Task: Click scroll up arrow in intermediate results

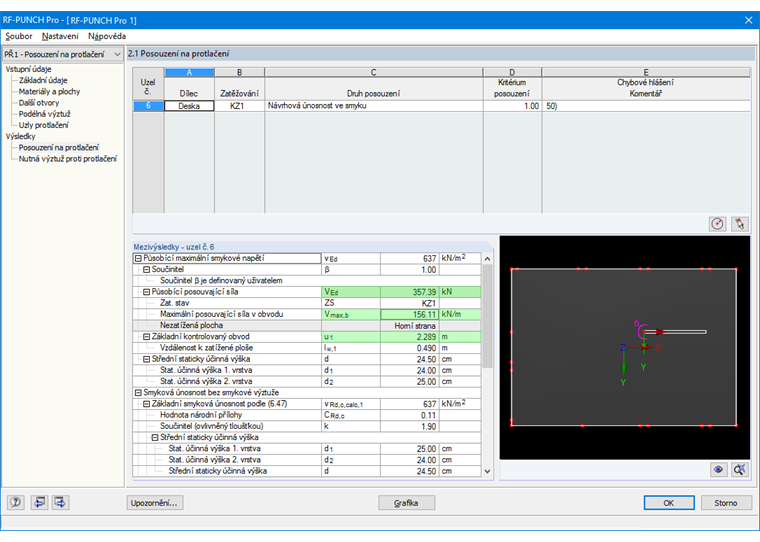Action: pos(487,259)
